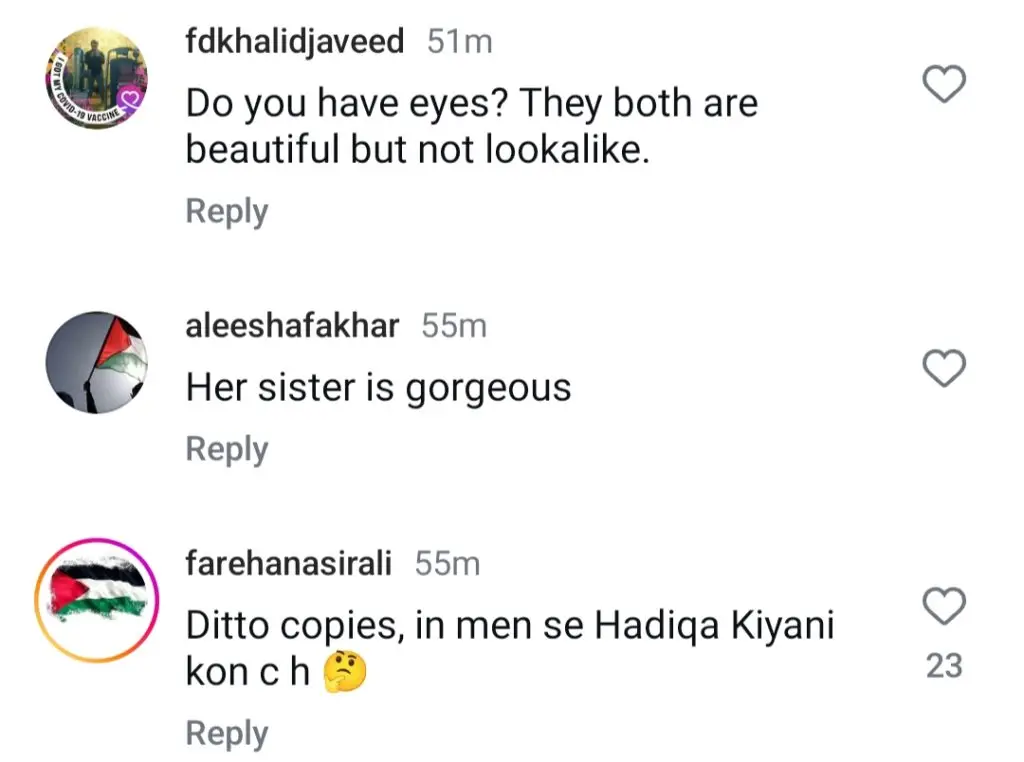Like fdkhalidjaveed's comment with the heart
Image resolution: width=1024 pixels, height=762 pixels.
coord(942,85)
